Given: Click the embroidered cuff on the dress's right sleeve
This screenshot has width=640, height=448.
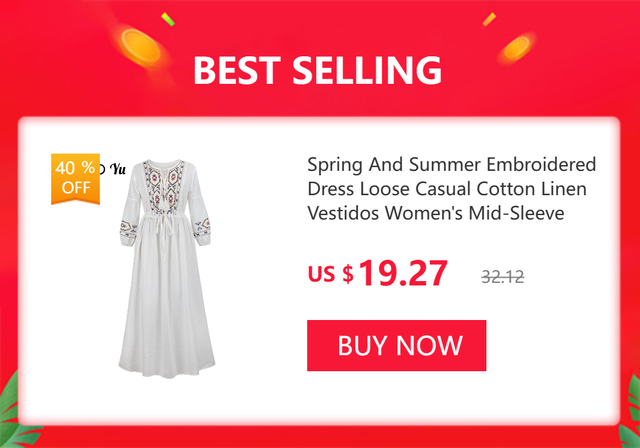Looking at the screenshot, I should [x=202, y=228].
